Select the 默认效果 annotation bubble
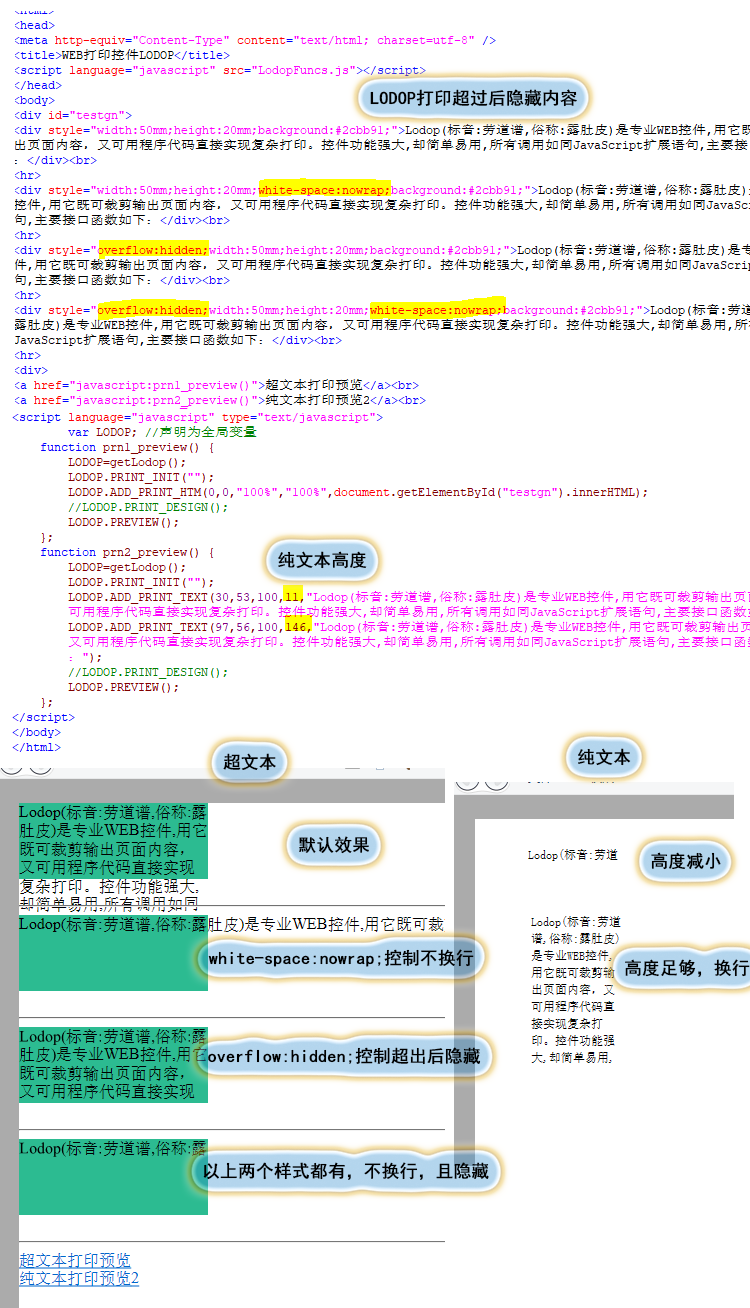This screenshot has height=1308, width=750. coord(334,844)
